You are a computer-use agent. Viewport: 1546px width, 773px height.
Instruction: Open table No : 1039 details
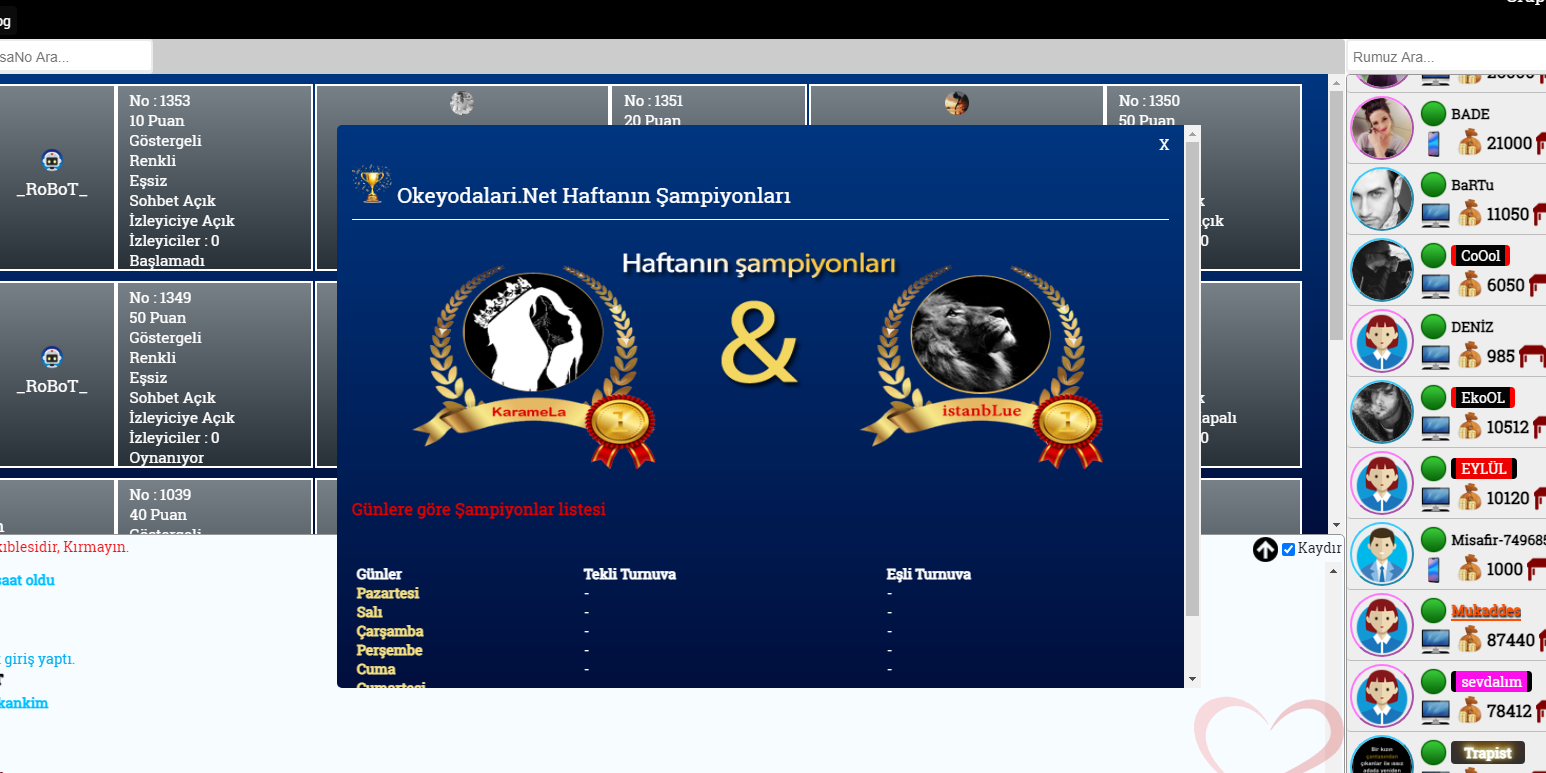pos(215,507)
